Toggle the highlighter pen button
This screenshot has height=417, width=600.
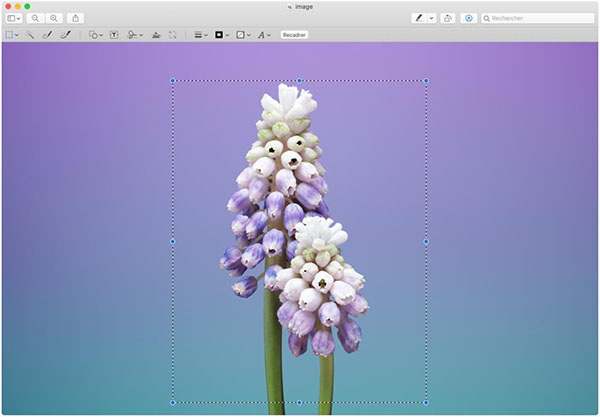click(420, 18)
